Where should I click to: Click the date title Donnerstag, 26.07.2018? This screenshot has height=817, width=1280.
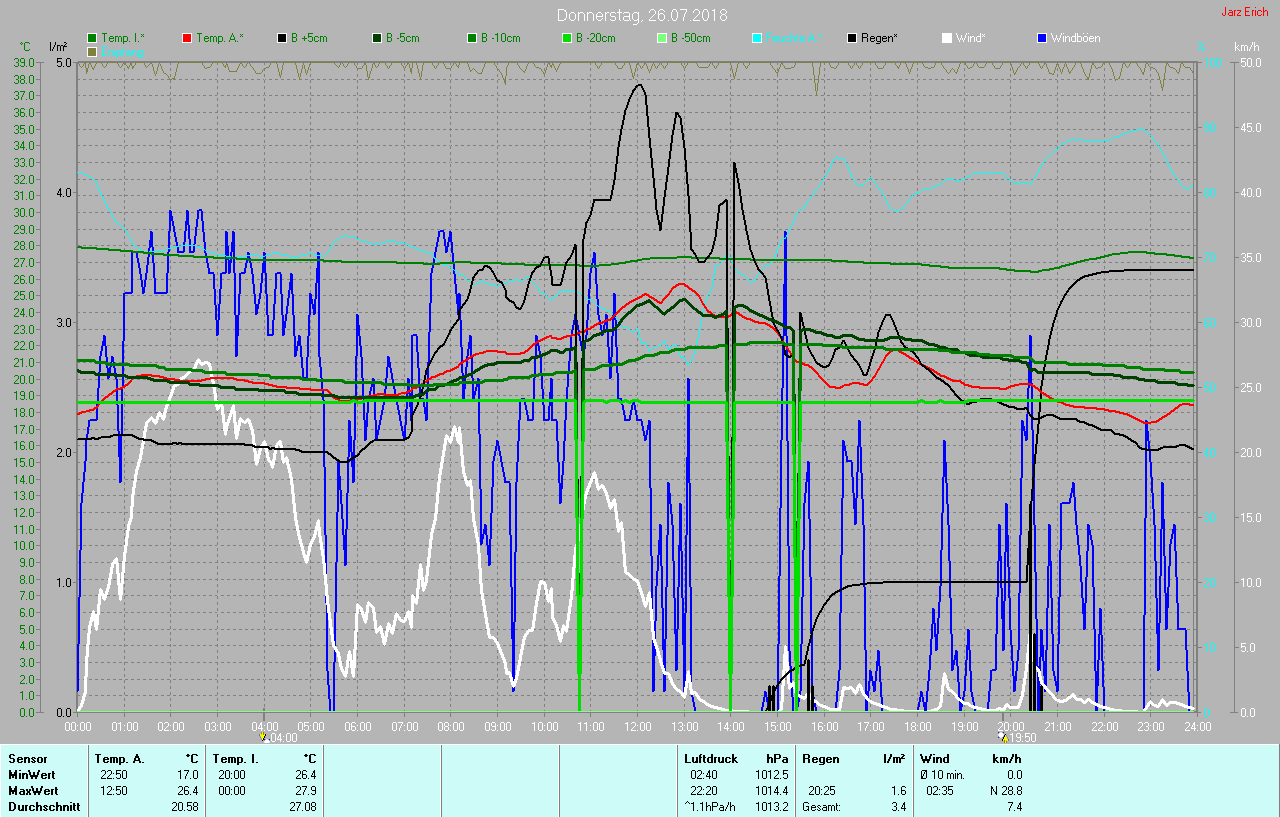[641, 15]
